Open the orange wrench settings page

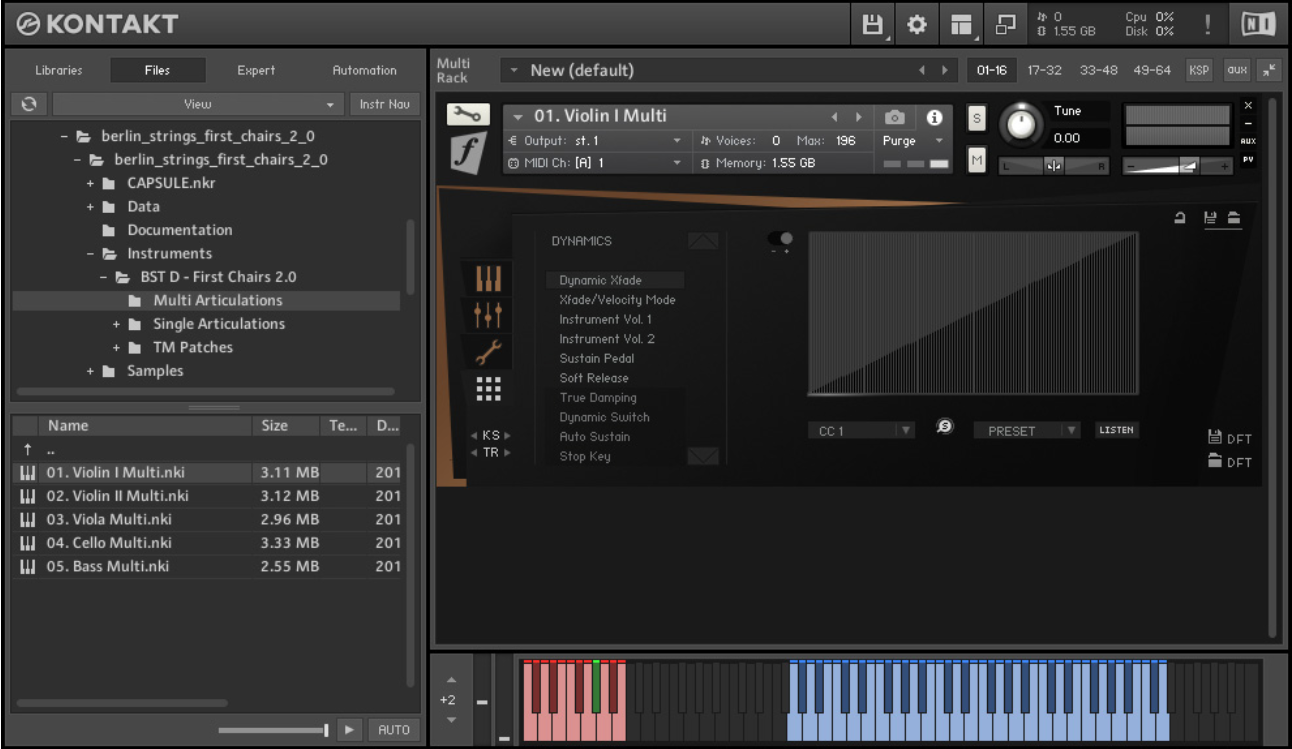[489, 352]
